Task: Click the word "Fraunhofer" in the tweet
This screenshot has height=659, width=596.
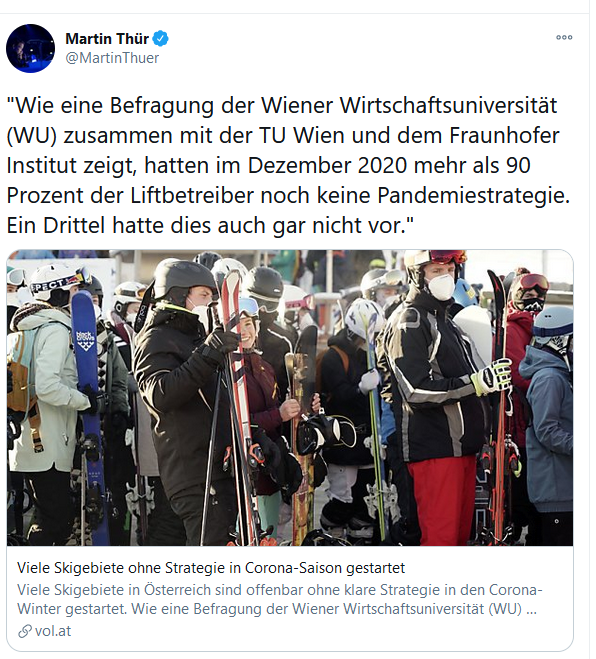Action: 504,135
